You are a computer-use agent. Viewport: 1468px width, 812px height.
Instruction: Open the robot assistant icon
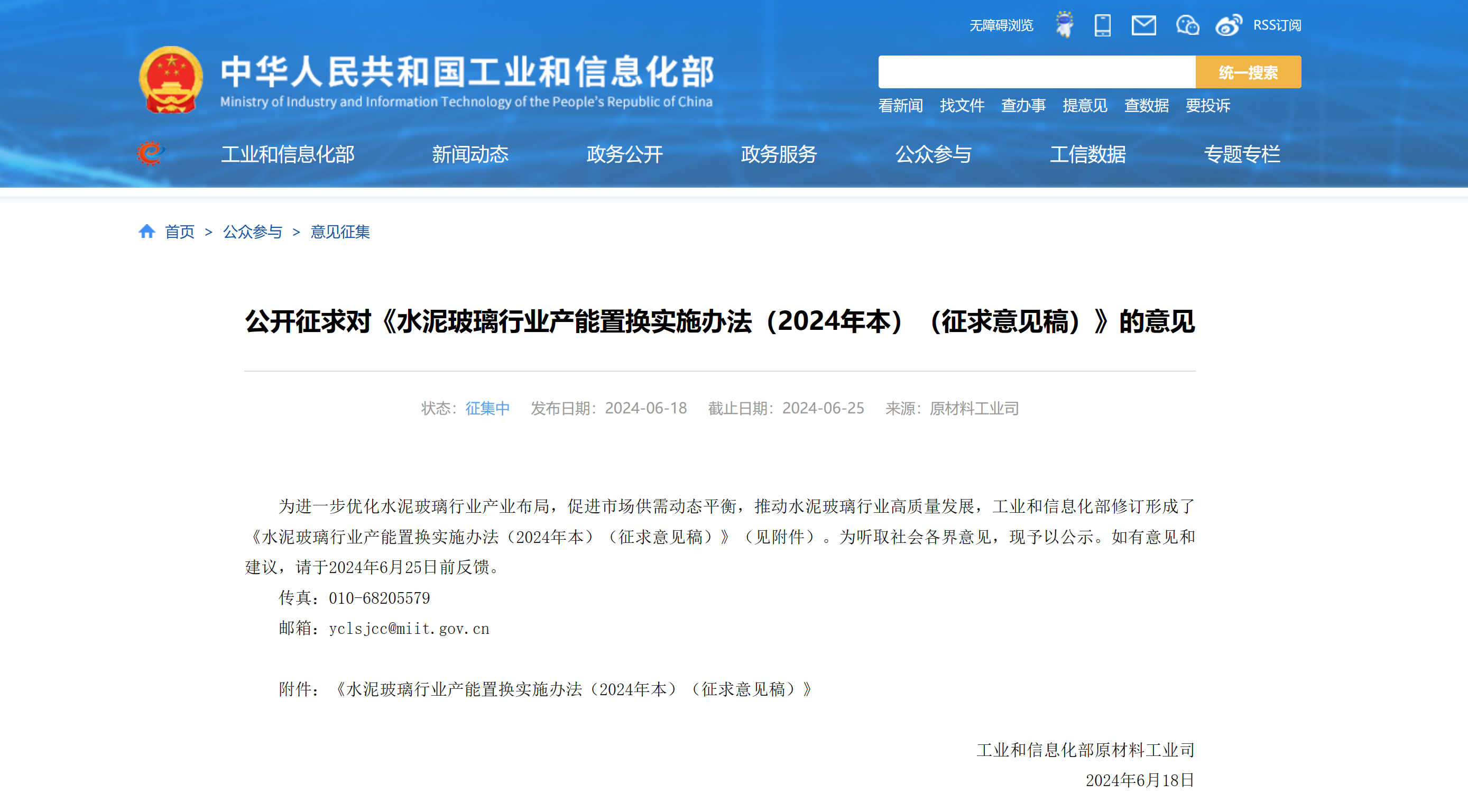[x=1064, y=25]
